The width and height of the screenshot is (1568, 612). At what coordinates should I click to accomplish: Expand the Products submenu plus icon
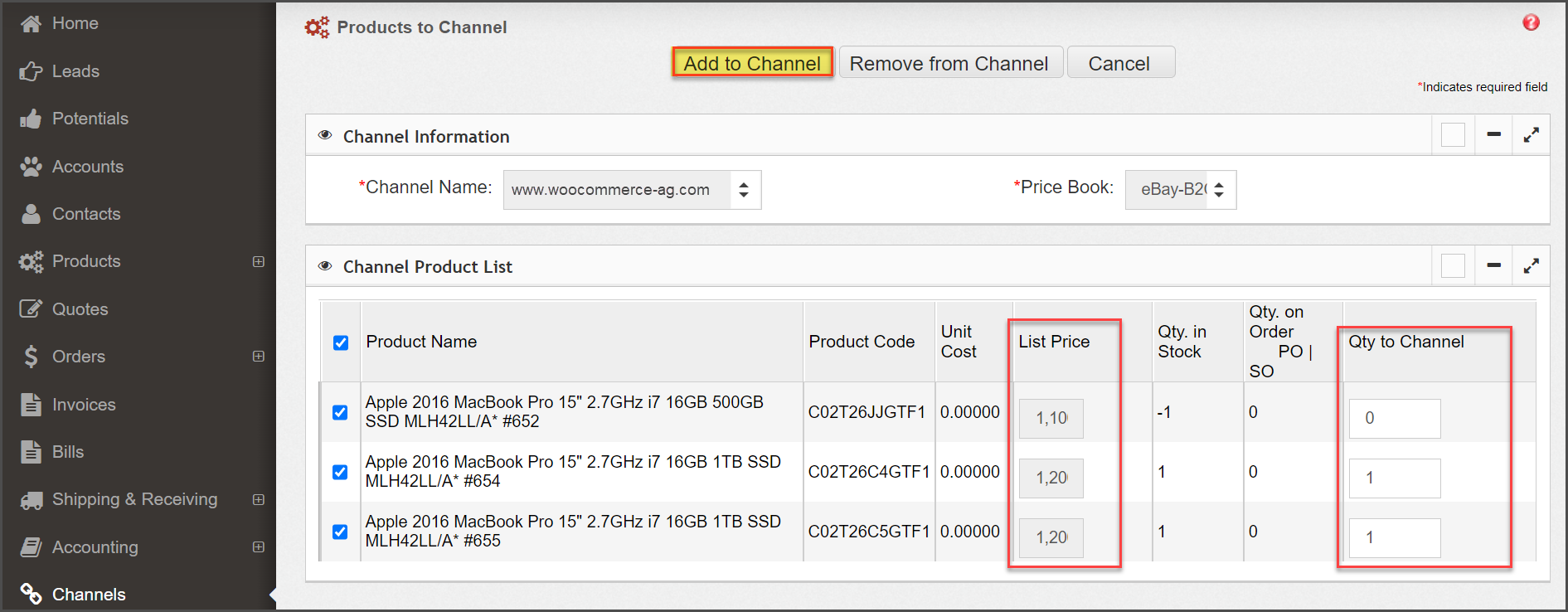tap(259, 261)
